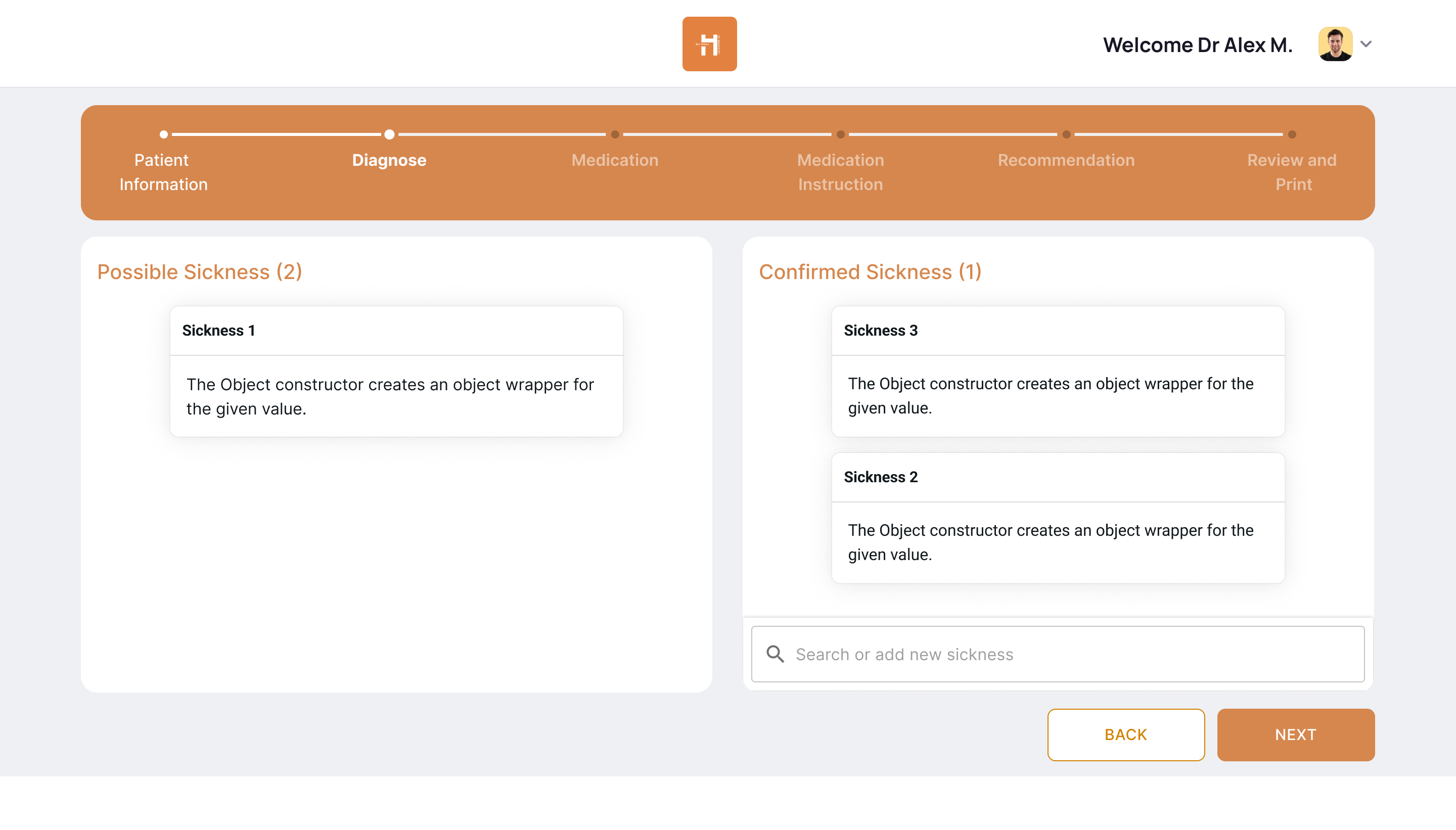The image size is (1456, 830).
Task: Click the Review and Print progress dot
Action: click(1292, 134)
